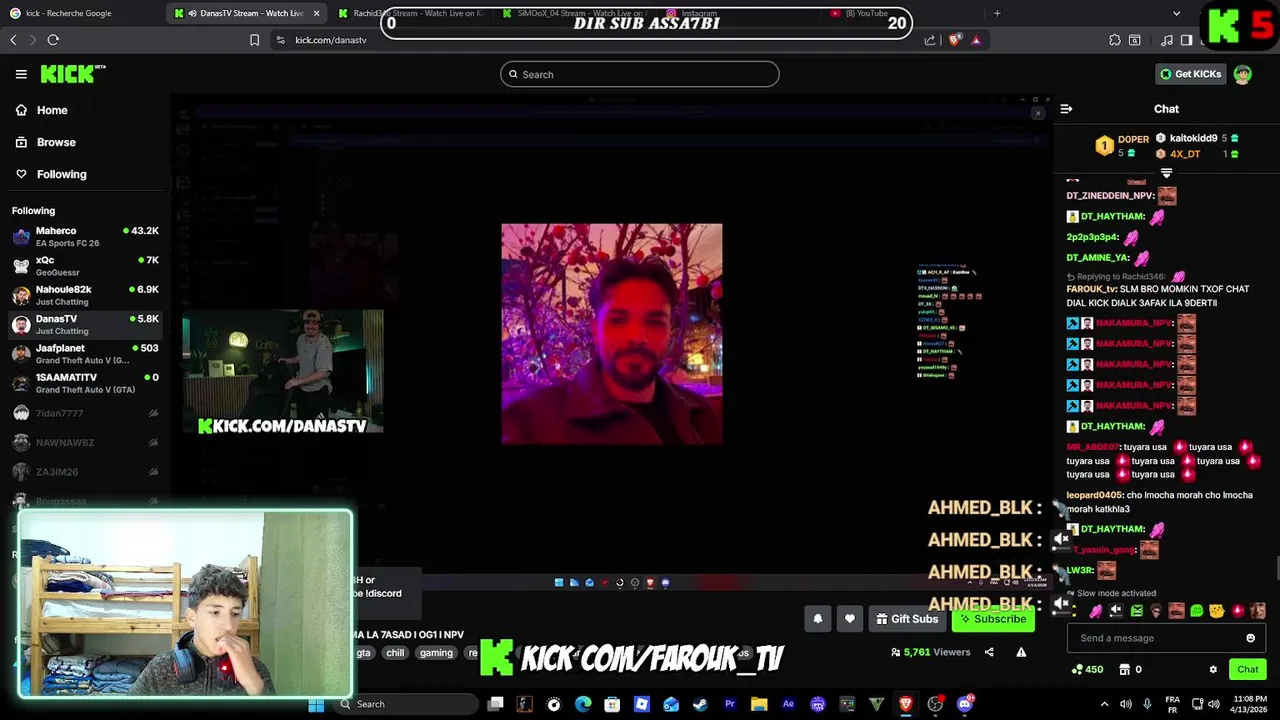Screen dimensions: 1280x720
Task: Switch to the kick - Recherche Google tab
Action: (82, 13)
